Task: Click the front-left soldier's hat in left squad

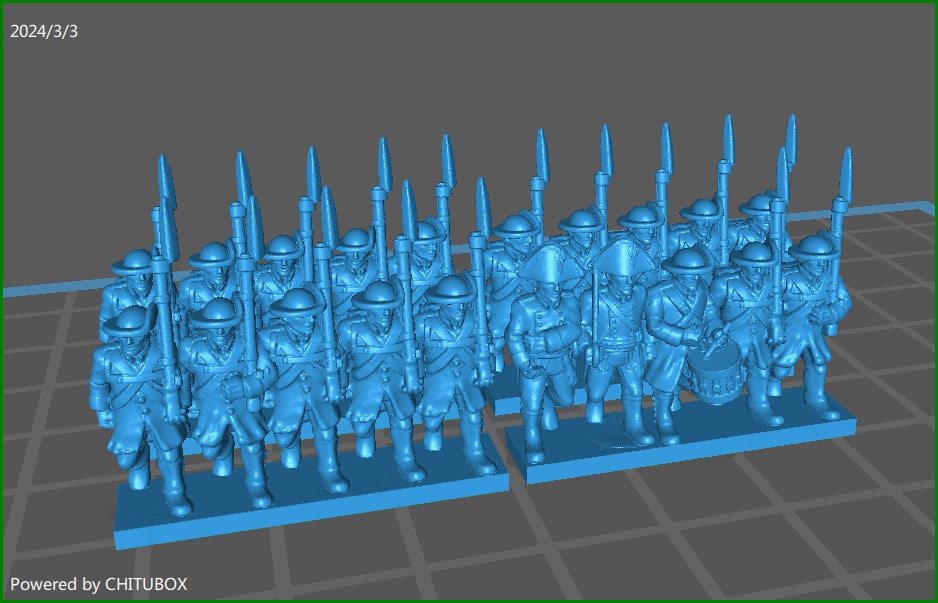Action: 127,320
